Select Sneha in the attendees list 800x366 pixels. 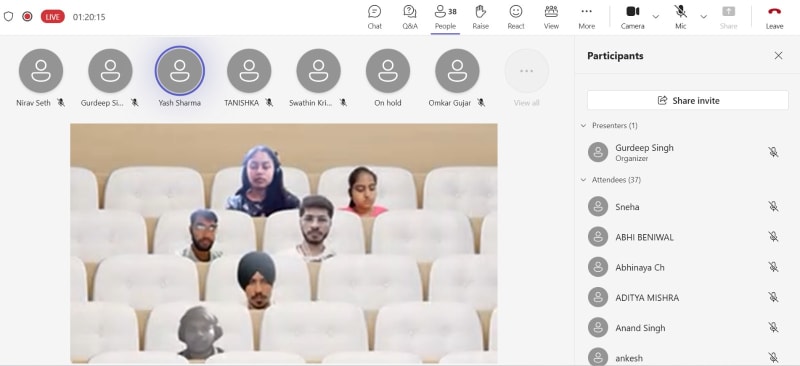point(688,207)
